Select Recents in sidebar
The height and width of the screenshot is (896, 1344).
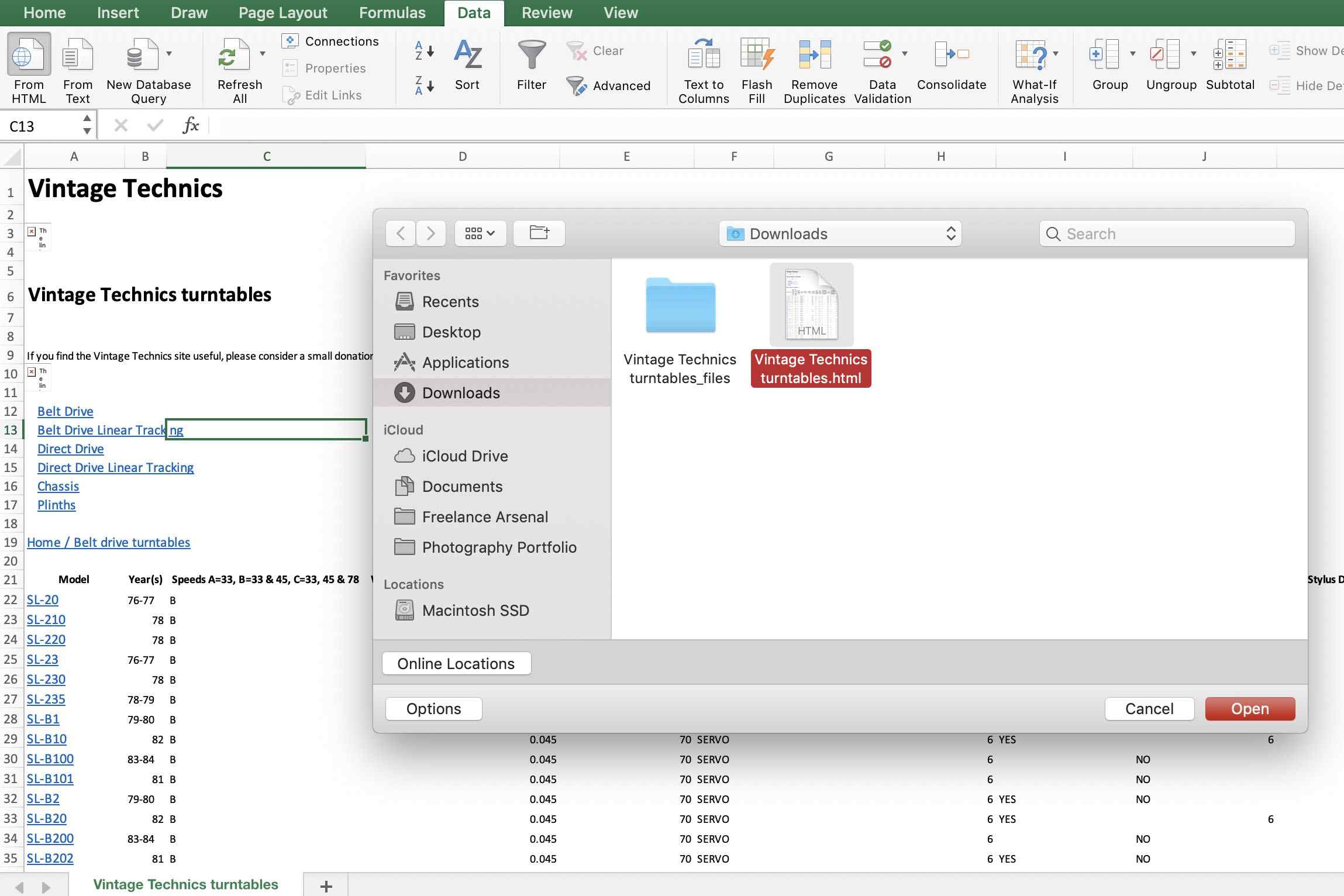coord(492,302)
